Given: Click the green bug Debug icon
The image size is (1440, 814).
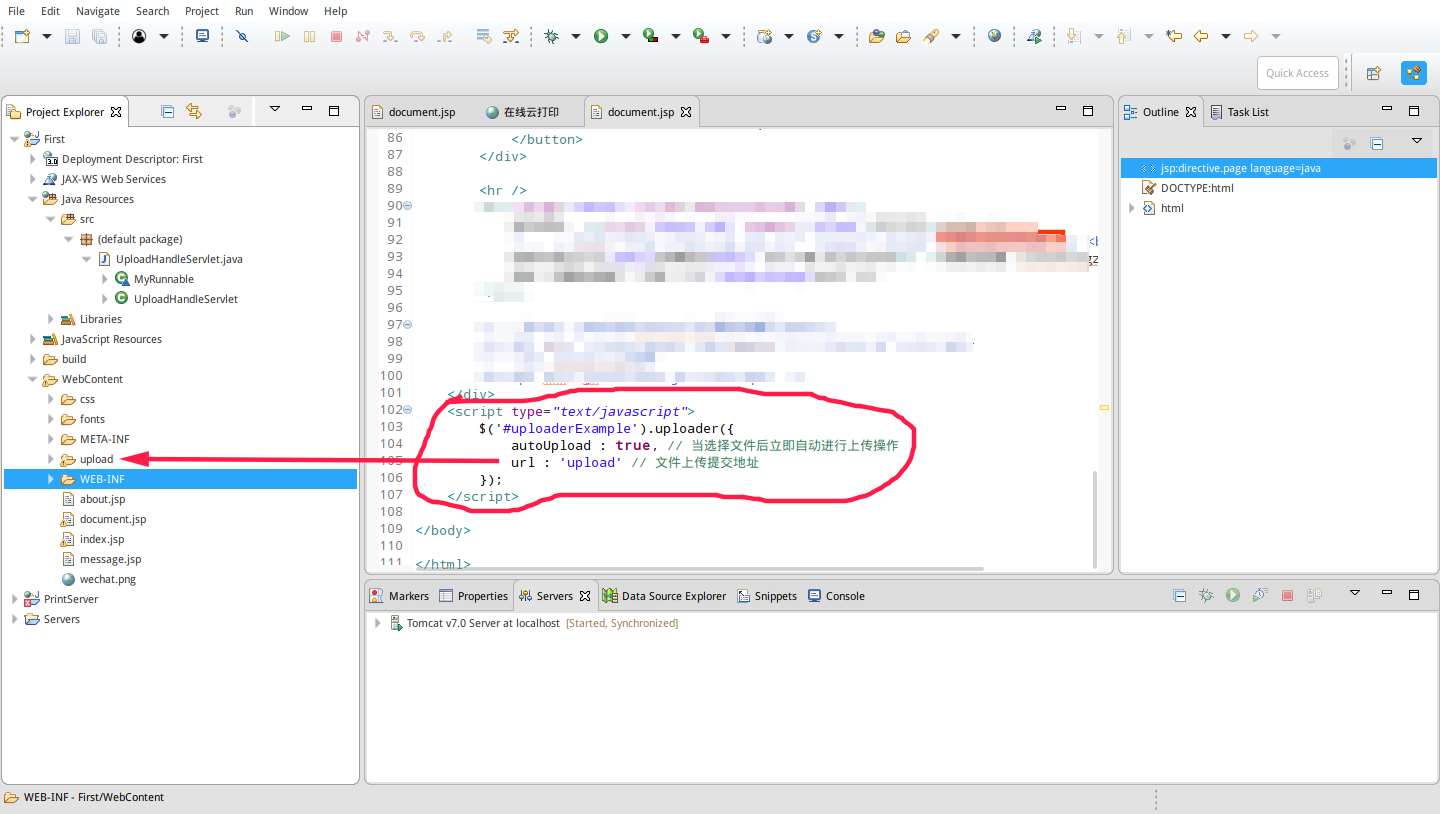Looking at the screenshot, I should click(x=551, y=36).
